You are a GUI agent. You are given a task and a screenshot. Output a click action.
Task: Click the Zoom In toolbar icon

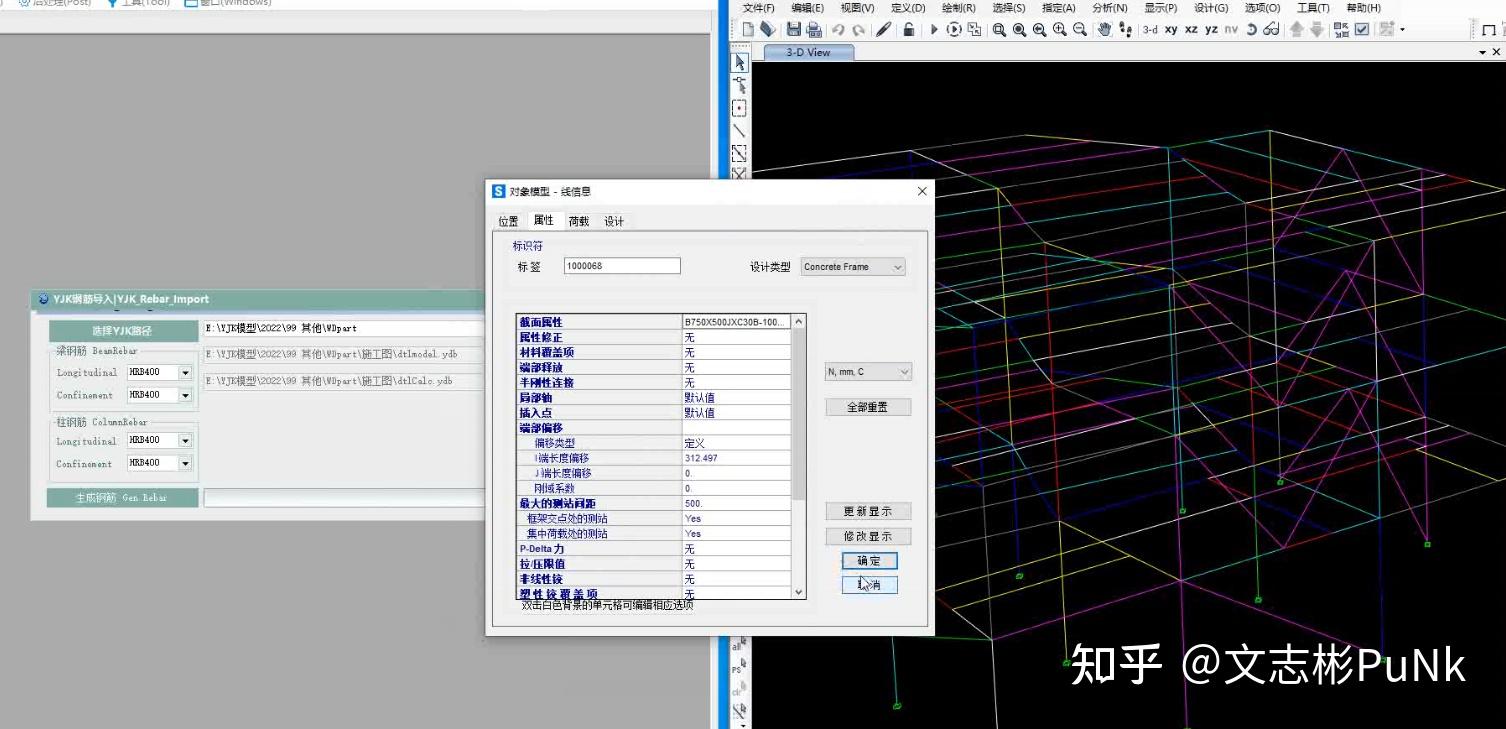1059,29
